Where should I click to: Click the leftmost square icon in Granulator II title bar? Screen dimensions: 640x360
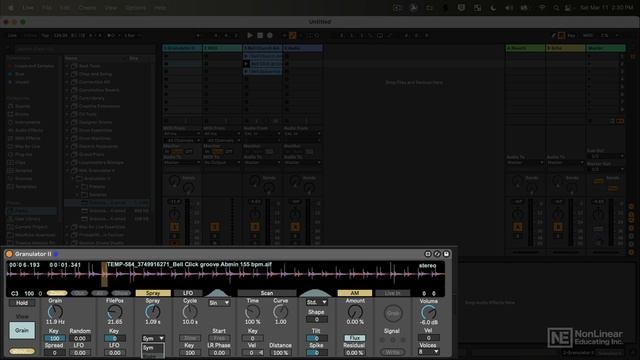click(428, 254)
